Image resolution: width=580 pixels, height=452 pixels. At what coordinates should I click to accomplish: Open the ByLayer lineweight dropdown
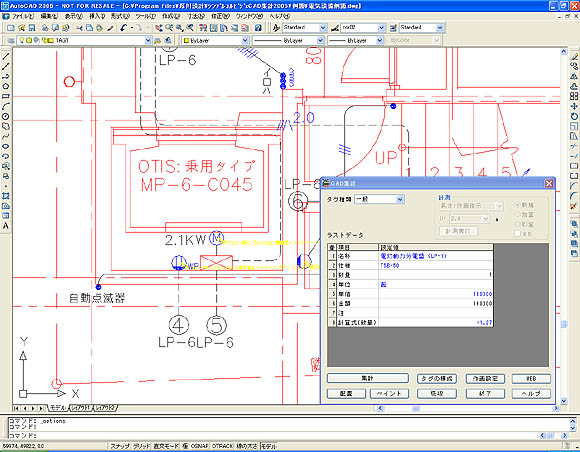coord(380,40)
